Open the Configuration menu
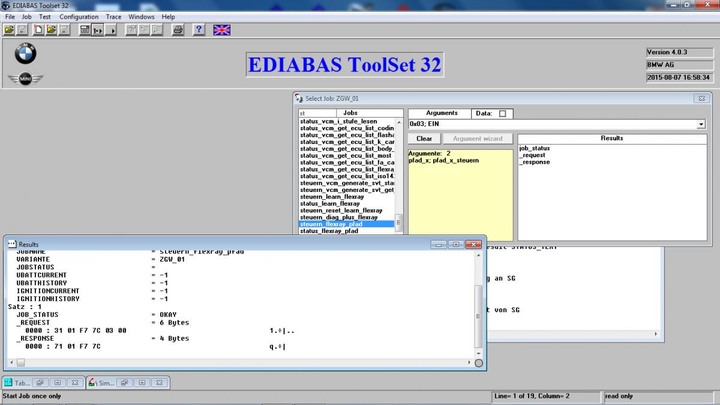Image resolution: width=720 pixels, height=405 pixels. (79, 17)
